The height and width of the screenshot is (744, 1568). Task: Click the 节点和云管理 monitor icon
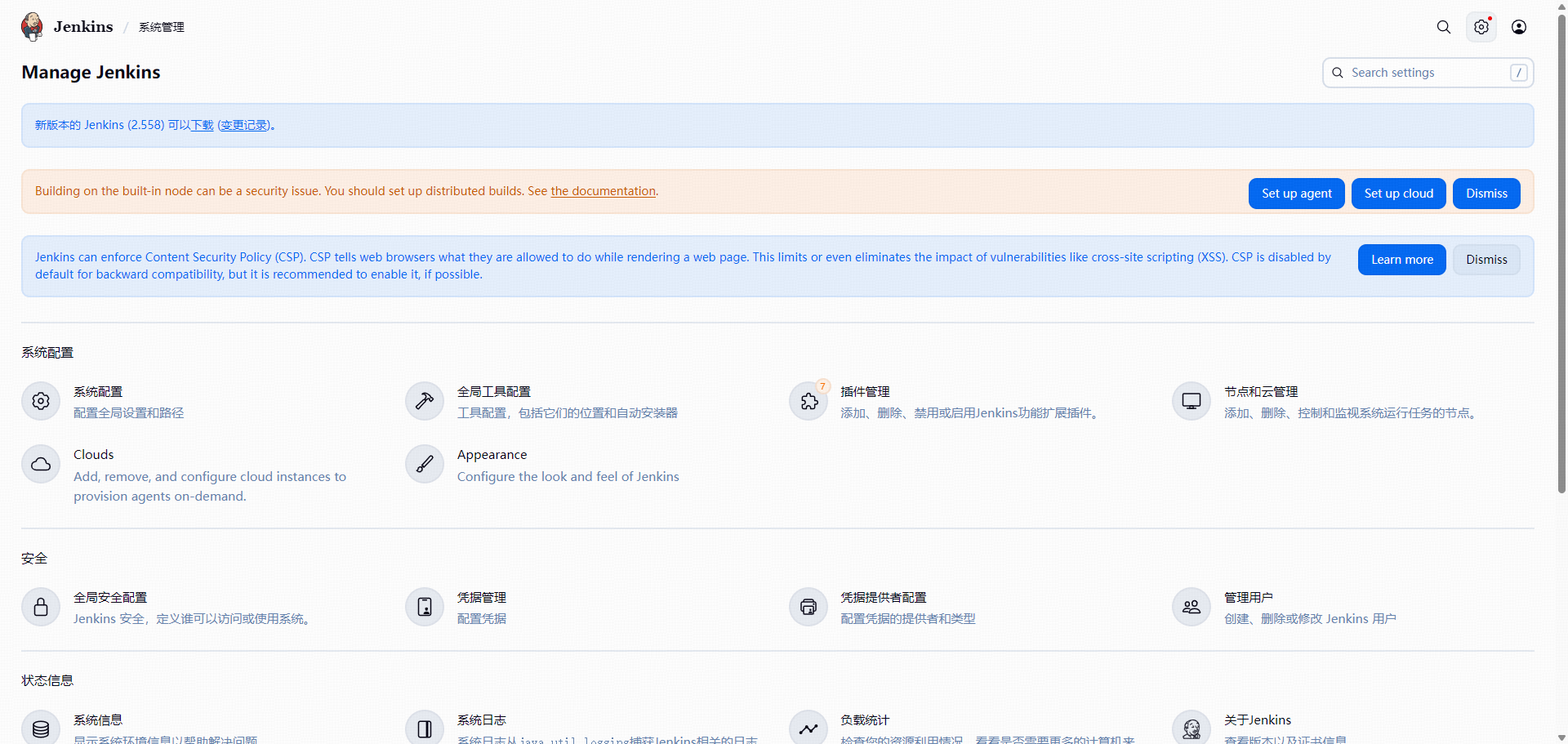click(1192, 401)
